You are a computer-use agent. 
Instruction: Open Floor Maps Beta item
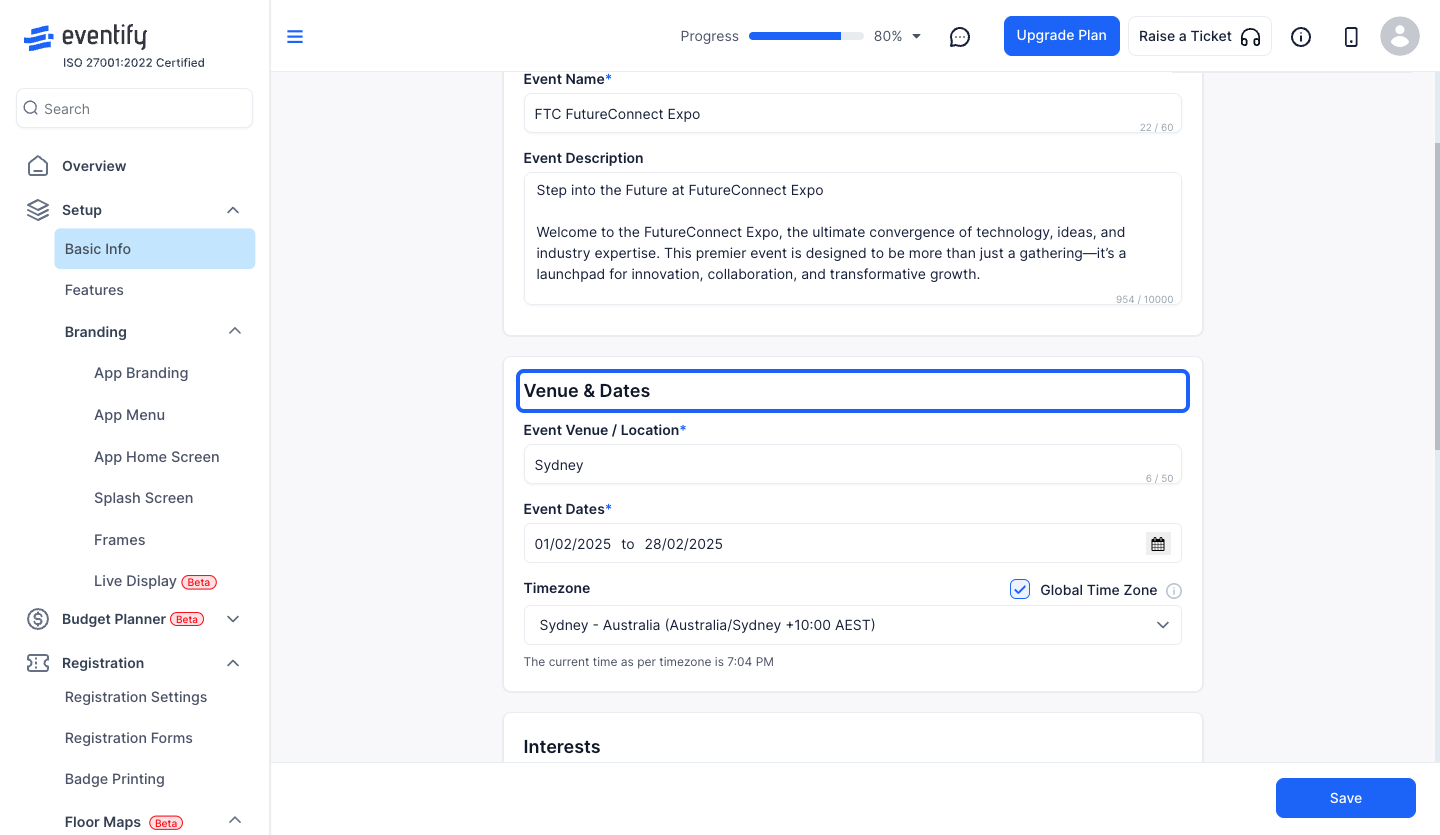[x=124, y=822]
